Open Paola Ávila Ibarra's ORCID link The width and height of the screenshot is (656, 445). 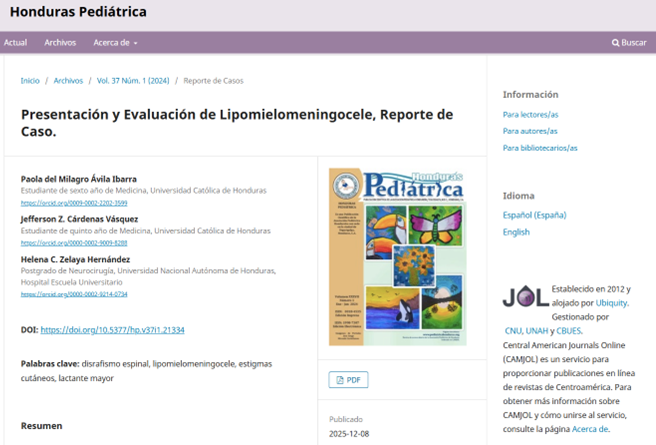click(60, 203)
